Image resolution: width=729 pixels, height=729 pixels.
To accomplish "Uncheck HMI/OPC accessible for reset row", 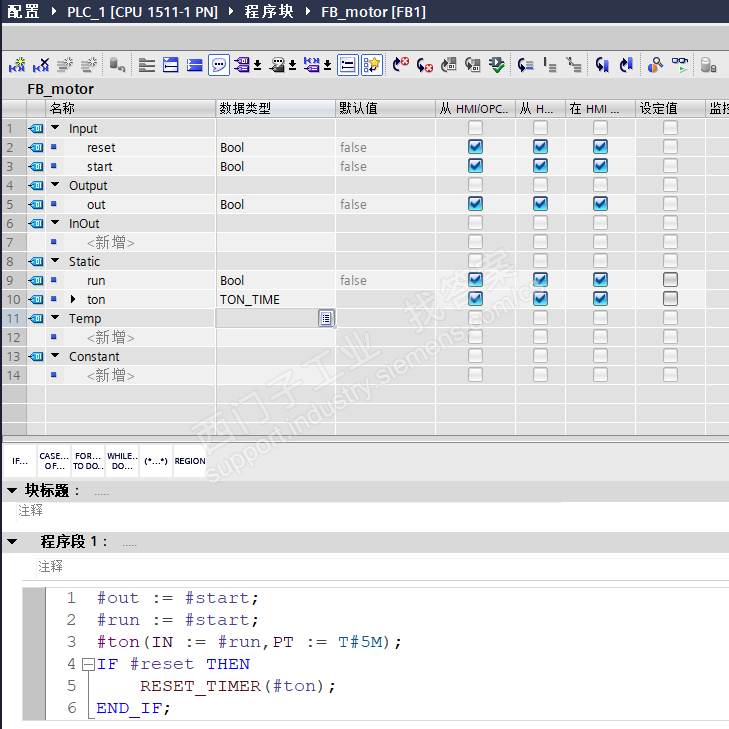I will (x=475, y=147).
